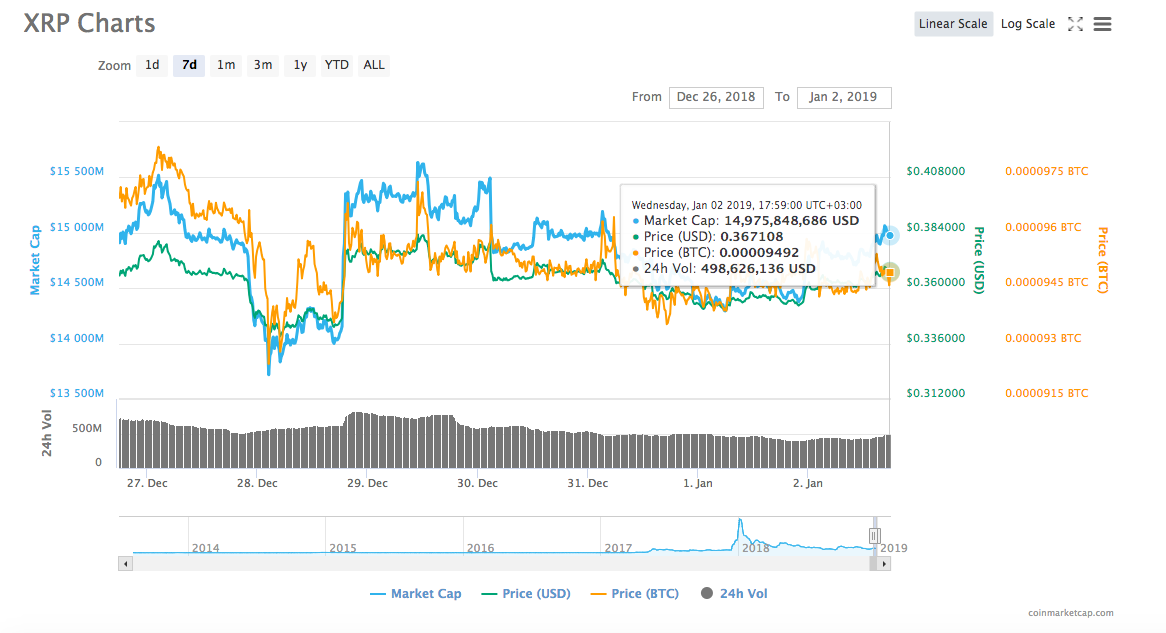This screenshot has height=633, width=1166.
Task: Open the chart hamburger menu
Action: click(1103, 24)
